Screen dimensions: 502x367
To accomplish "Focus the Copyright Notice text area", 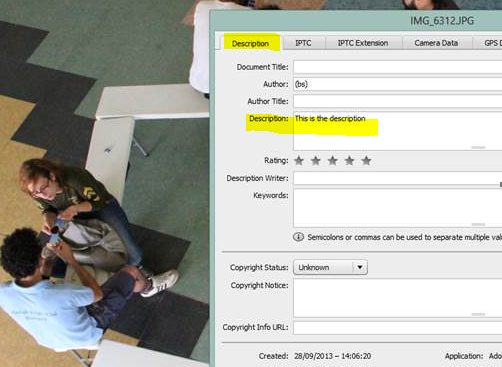I will click(x=398, y=298).
